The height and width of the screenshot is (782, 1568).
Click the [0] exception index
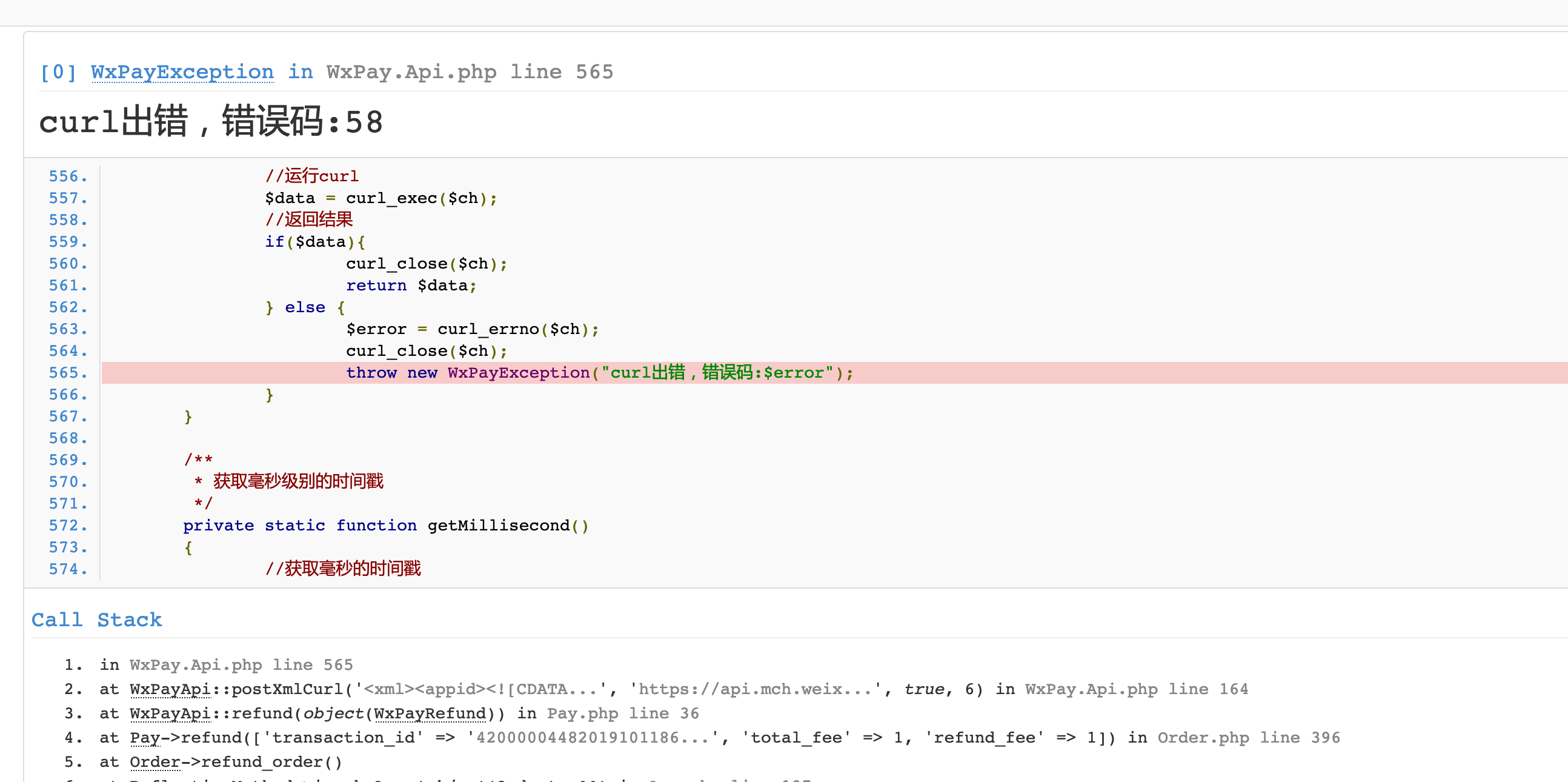coord(58,72)
